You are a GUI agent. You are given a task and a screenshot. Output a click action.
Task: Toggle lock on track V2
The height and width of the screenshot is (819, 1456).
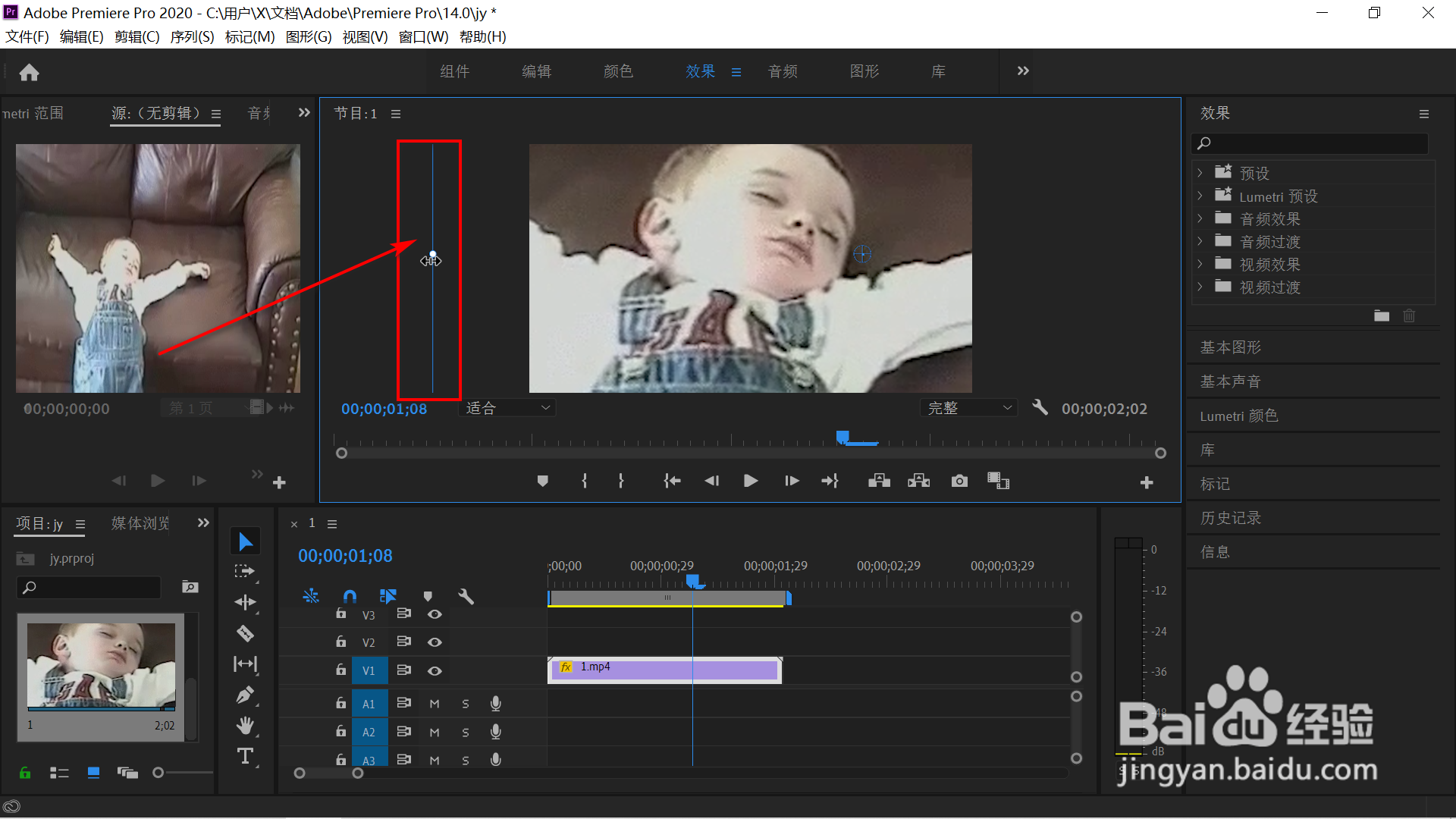(341, 642)
